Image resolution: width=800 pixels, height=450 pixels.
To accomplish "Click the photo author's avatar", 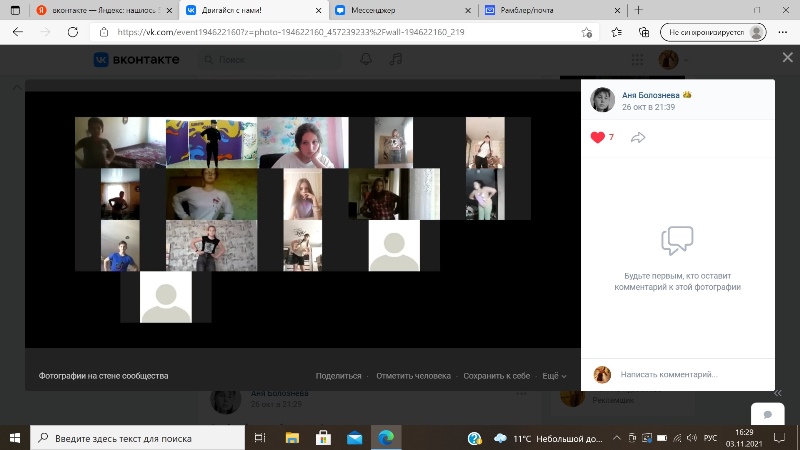I will pyautogui.click(x=602, y=99).
